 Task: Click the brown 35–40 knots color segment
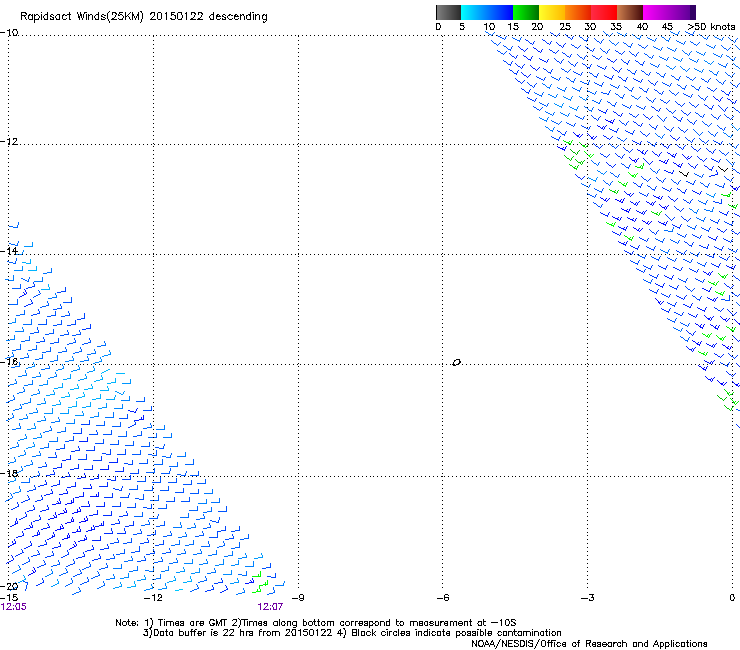[x=630, y=12]
